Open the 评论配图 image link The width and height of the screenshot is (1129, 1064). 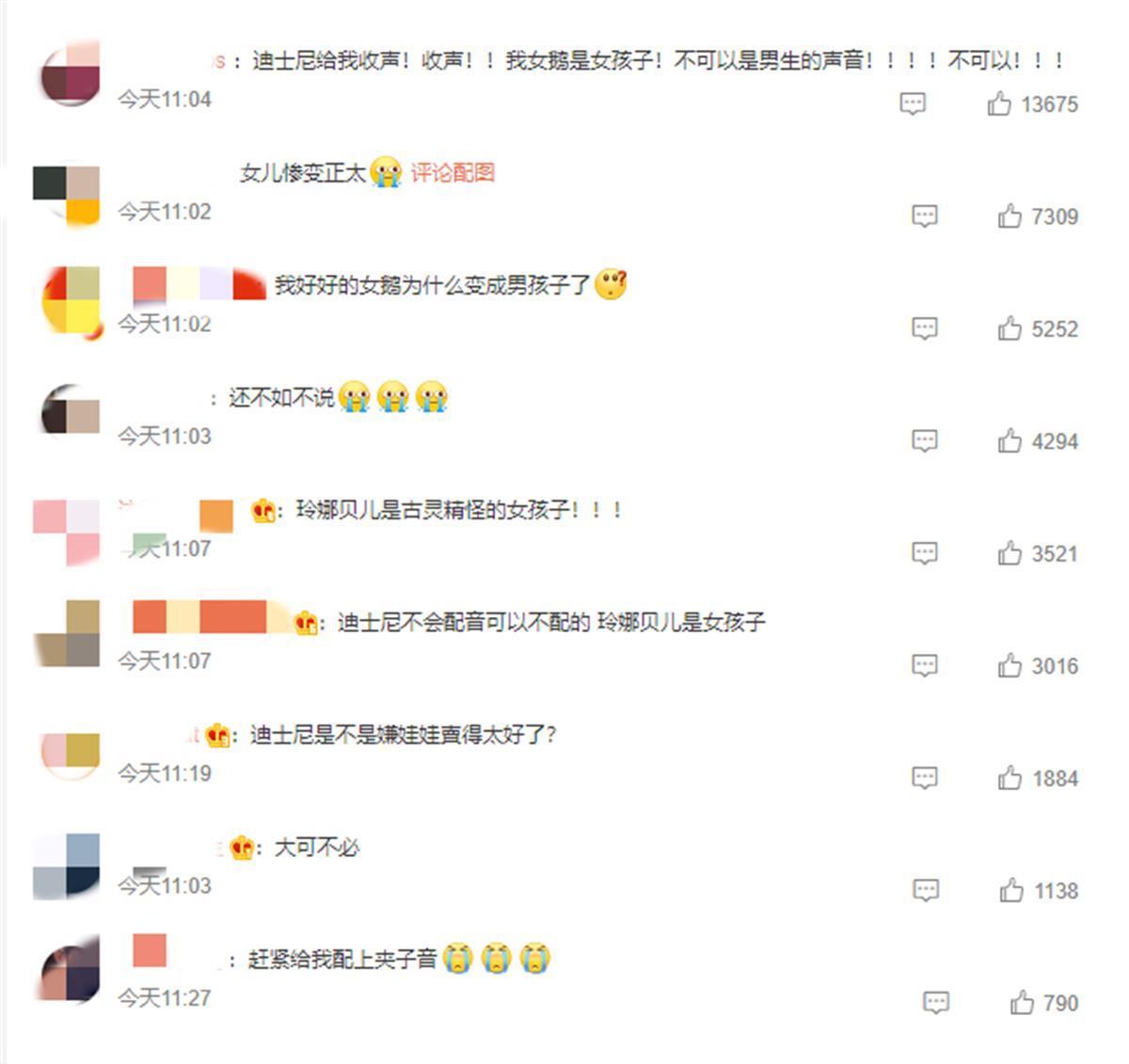point(453,173)
